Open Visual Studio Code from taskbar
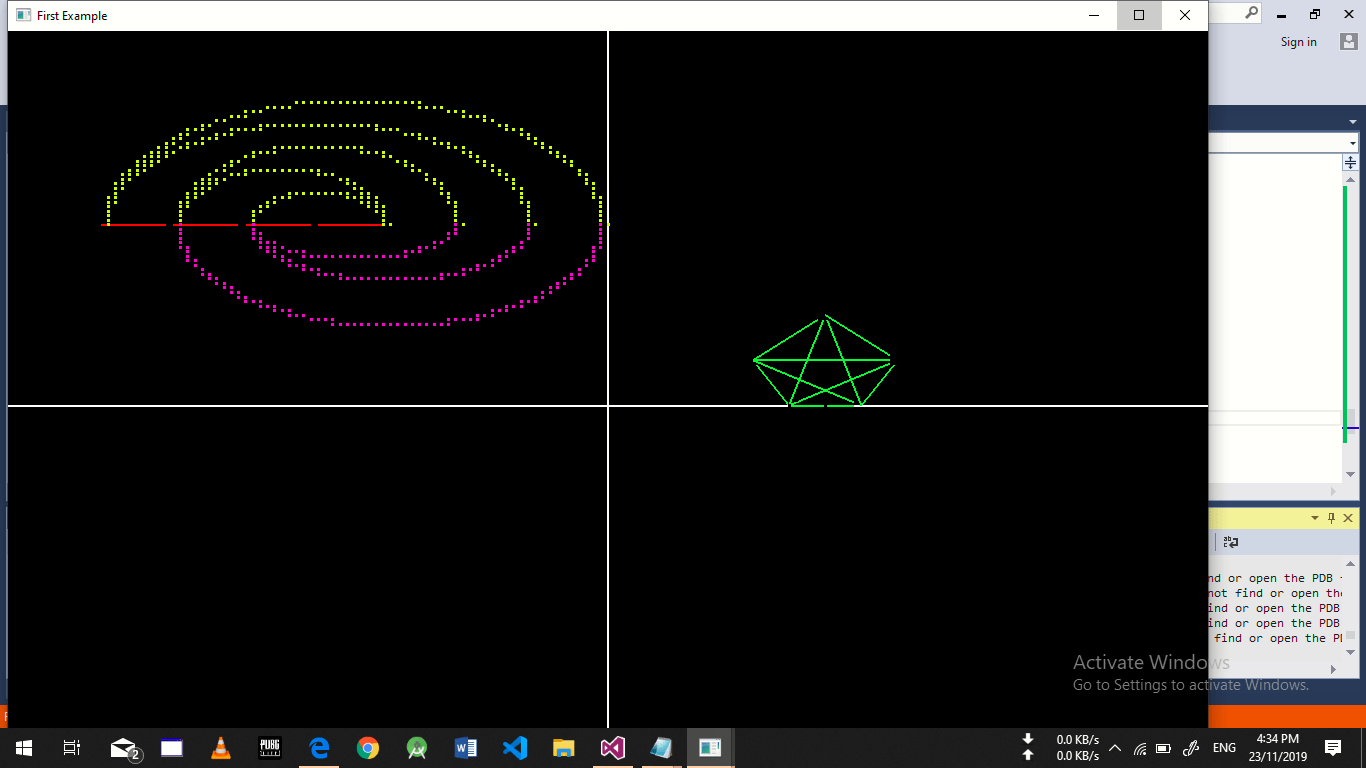1366x768 pixels. [515, 748]
